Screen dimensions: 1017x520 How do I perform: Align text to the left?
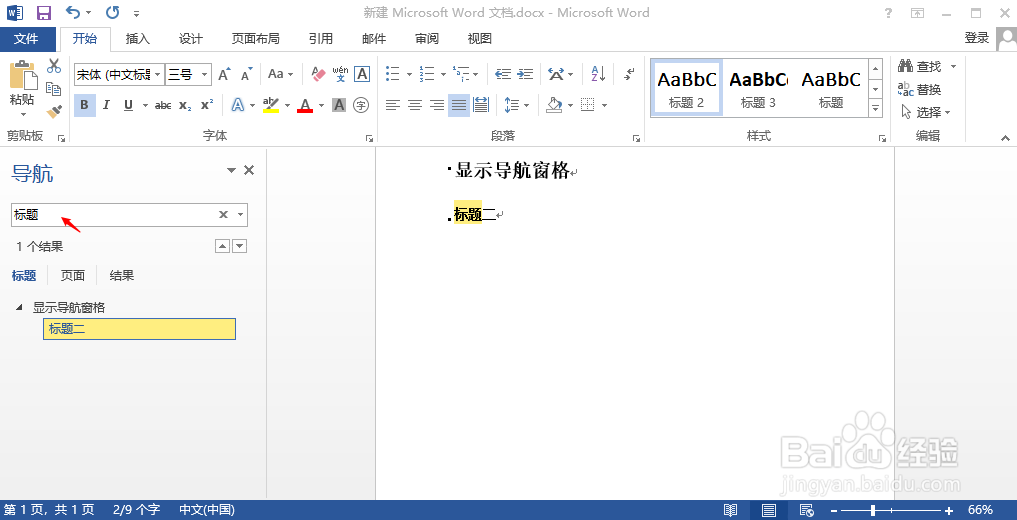point(392,104)
